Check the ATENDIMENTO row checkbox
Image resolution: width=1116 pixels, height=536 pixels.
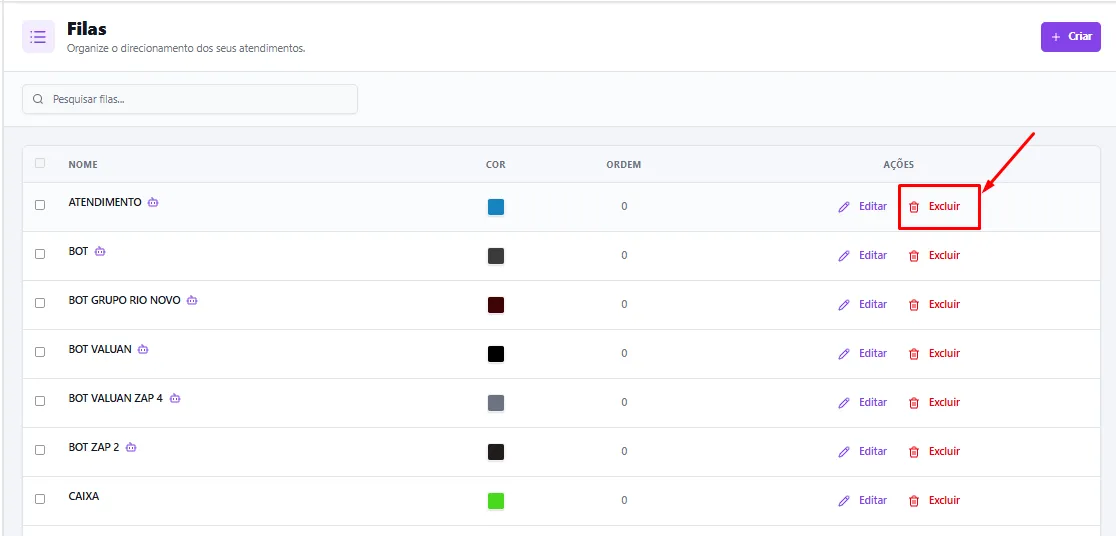(x=40, y=205)
